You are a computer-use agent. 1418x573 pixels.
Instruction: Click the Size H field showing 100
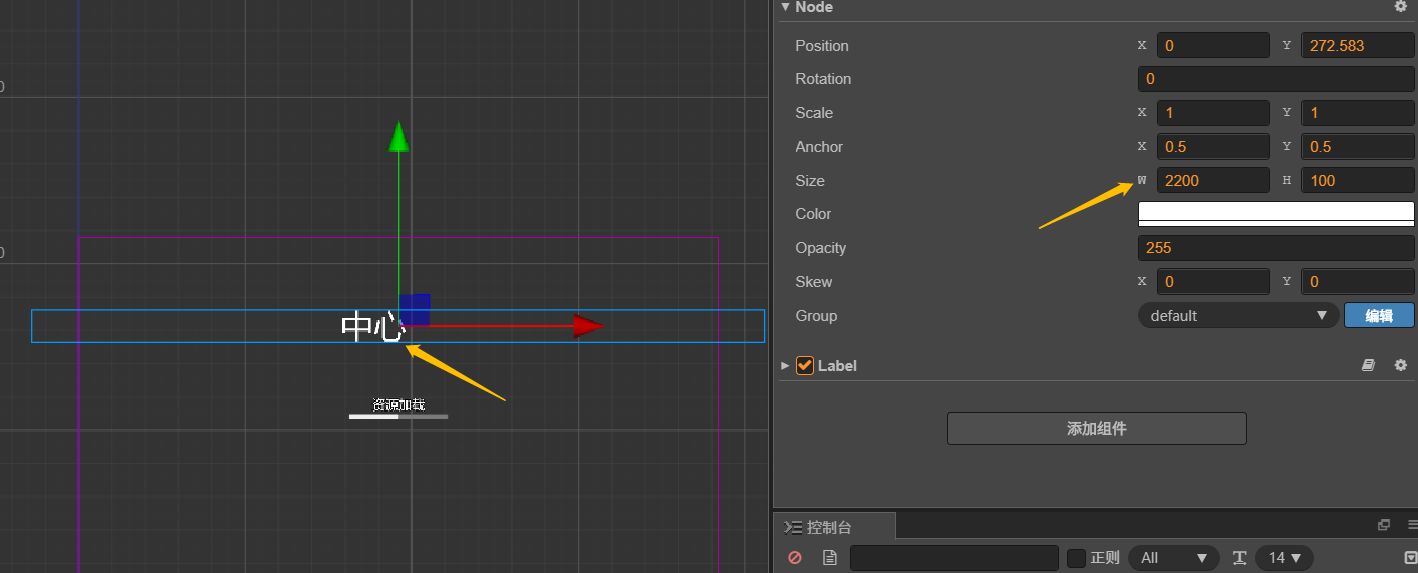(x=1358, y=180)
